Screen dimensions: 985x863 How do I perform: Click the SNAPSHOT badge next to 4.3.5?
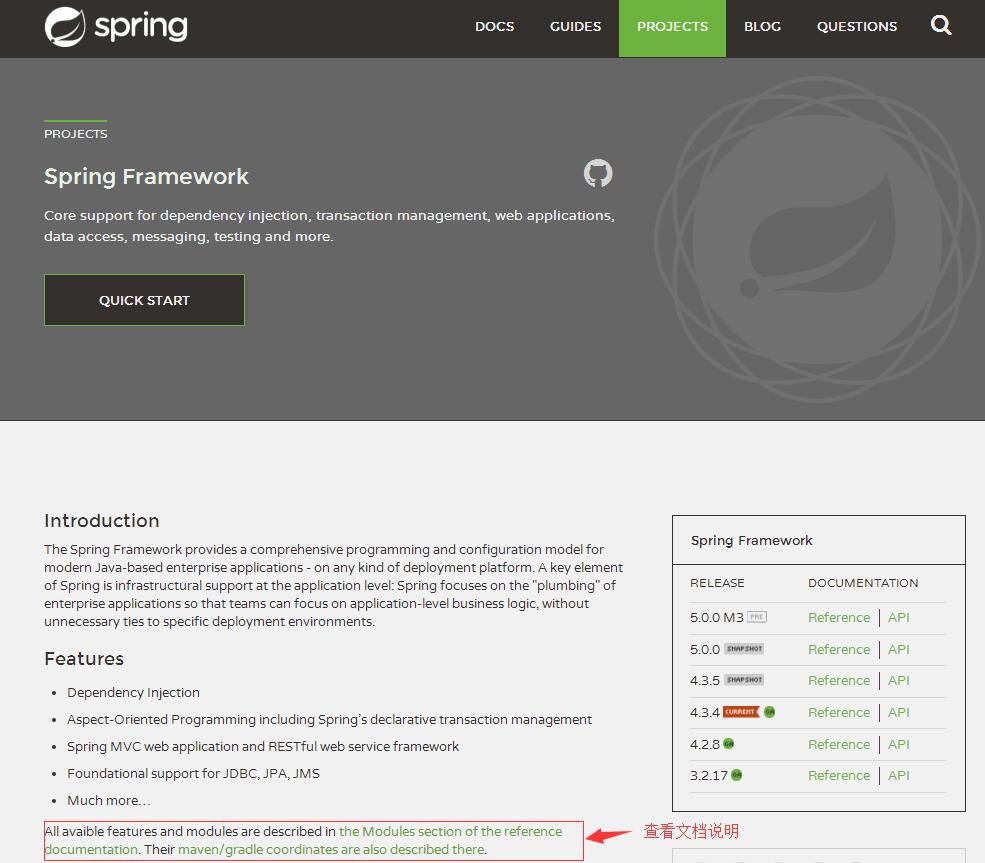tap(744, 680)
